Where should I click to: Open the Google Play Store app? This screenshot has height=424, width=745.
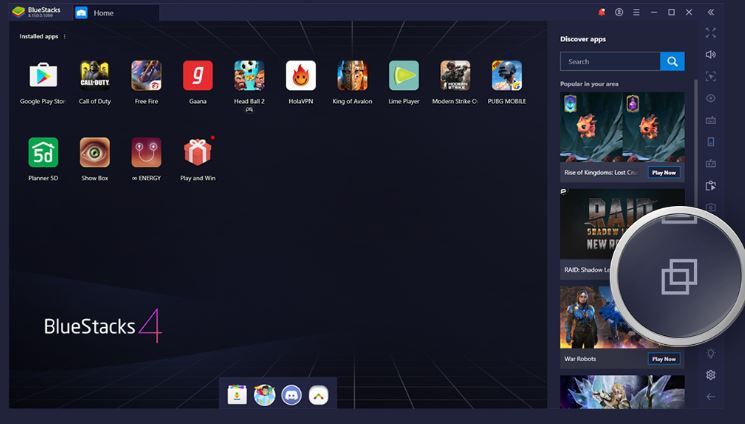point(43,76)
